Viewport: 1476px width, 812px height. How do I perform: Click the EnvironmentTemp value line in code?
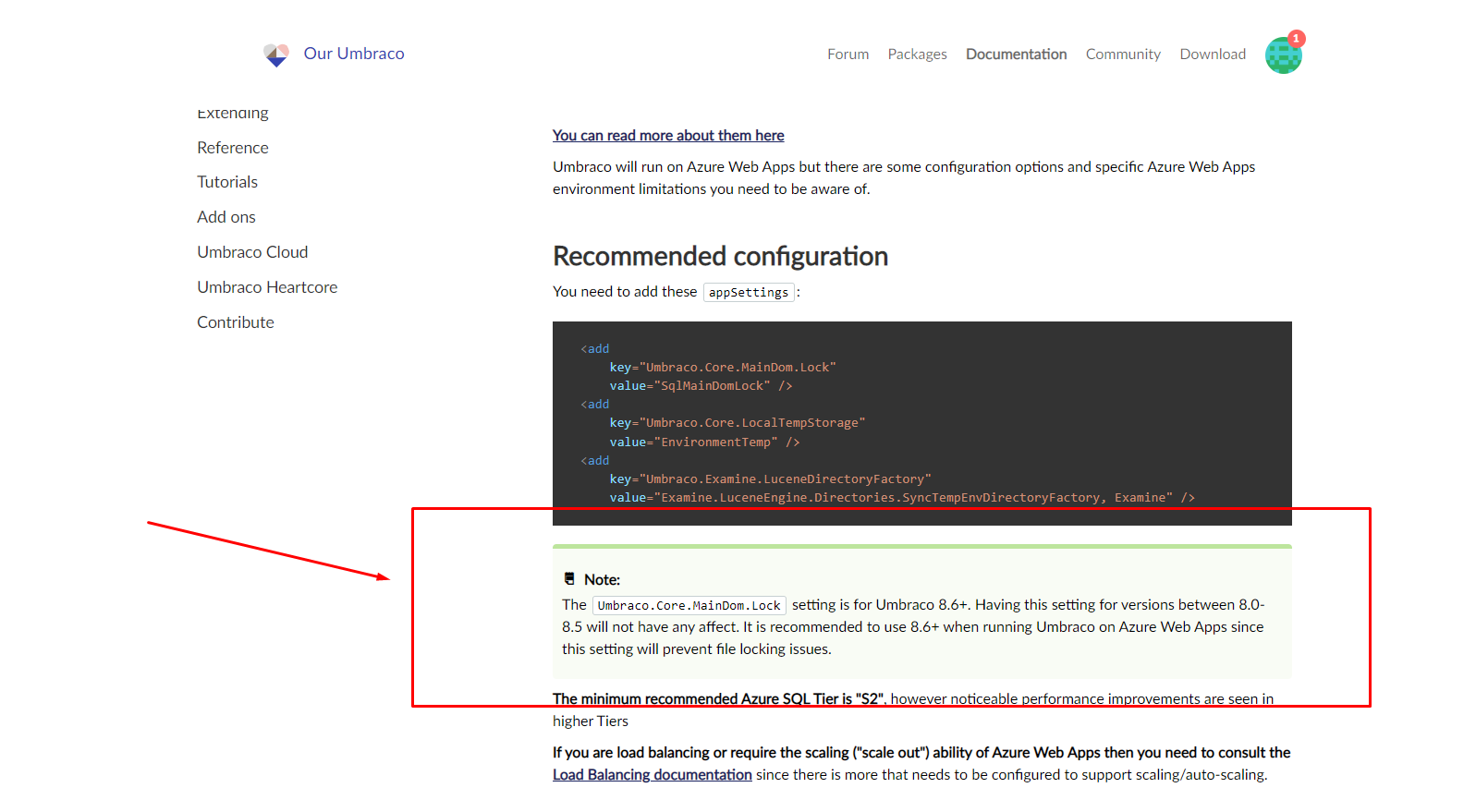[x=704, y=442]
